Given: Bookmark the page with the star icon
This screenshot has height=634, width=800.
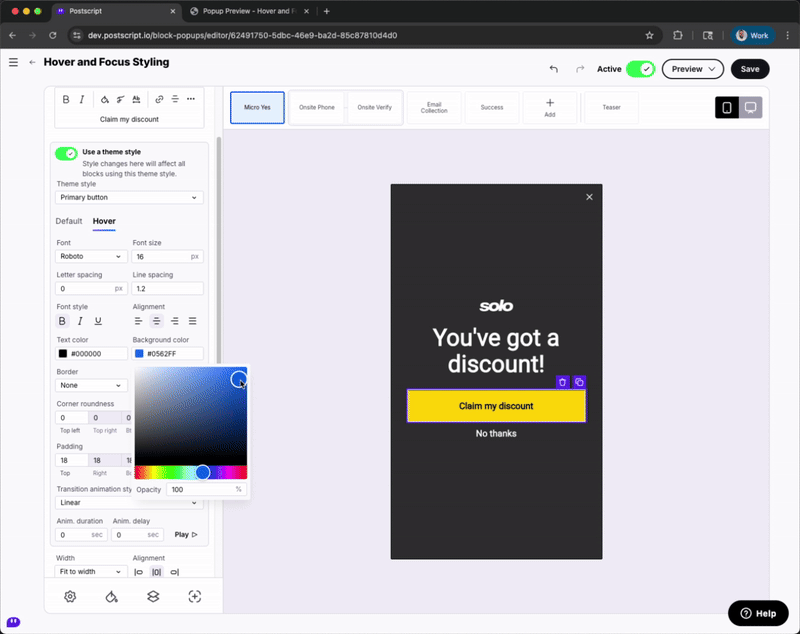Looking at the screenshot, I should pos(649,35).
